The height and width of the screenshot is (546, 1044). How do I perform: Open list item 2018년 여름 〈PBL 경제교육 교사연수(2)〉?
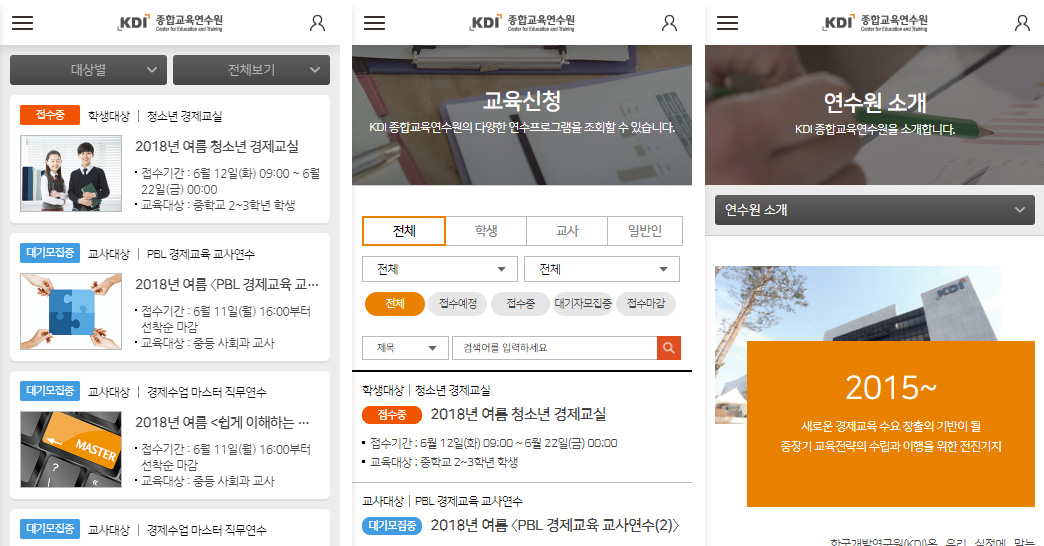[555, 525]
